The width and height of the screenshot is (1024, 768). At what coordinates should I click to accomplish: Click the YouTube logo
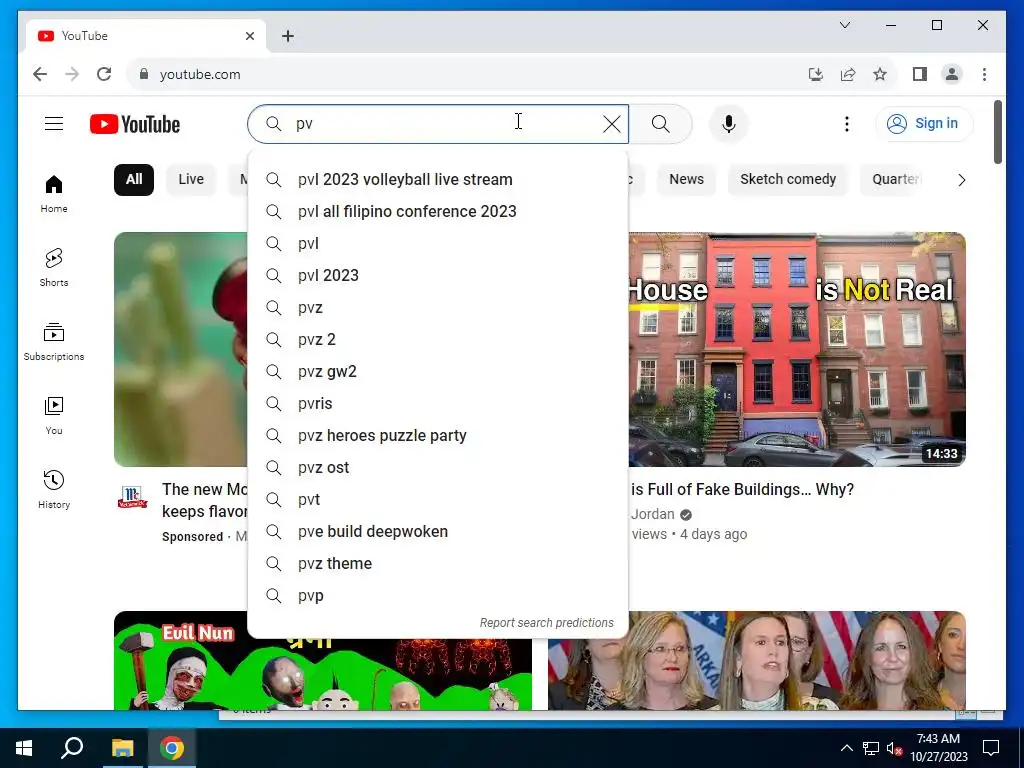point(135,124)
